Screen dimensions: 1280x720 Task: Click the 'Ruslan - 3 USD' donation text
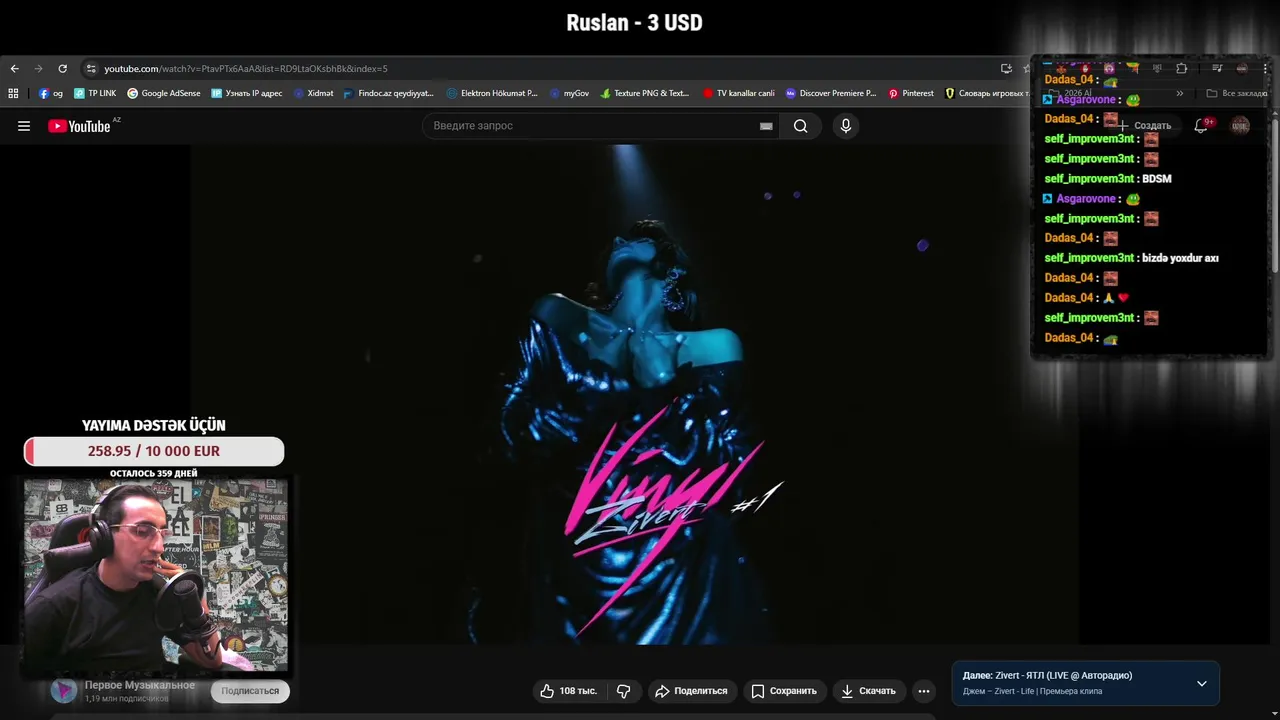click(634, 22)
